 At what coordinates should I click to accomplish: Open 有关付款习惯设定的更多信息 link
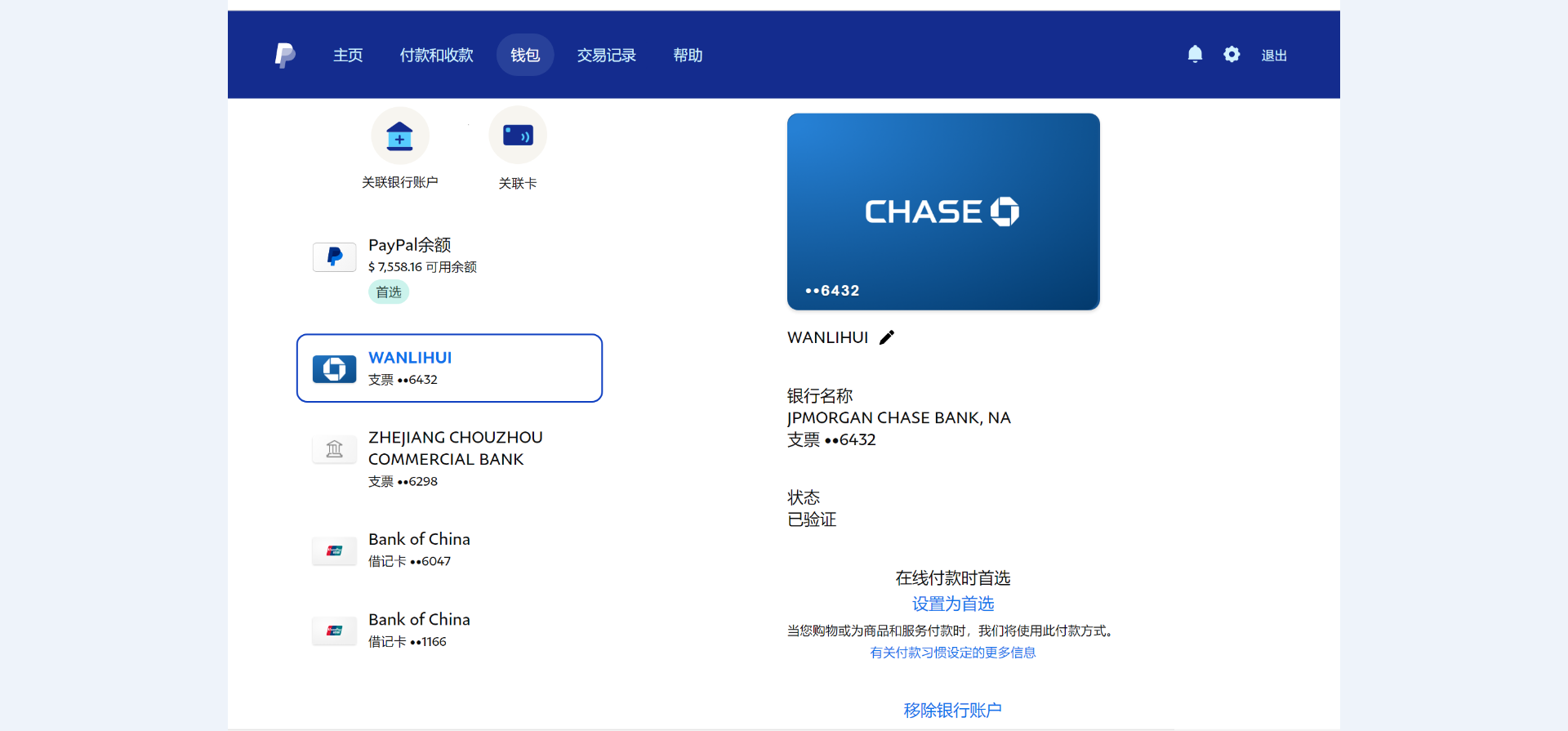[953, 653]
